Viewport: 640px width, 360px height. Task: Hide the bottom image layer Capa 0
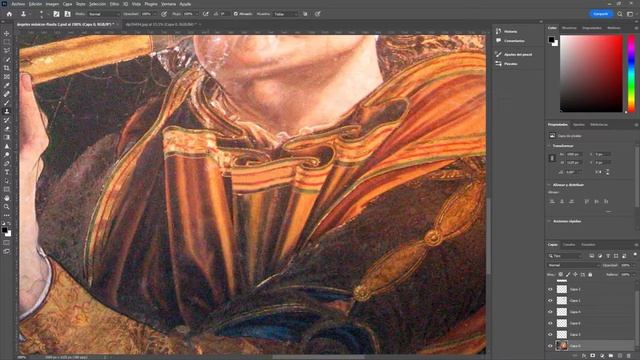point(550,346)
